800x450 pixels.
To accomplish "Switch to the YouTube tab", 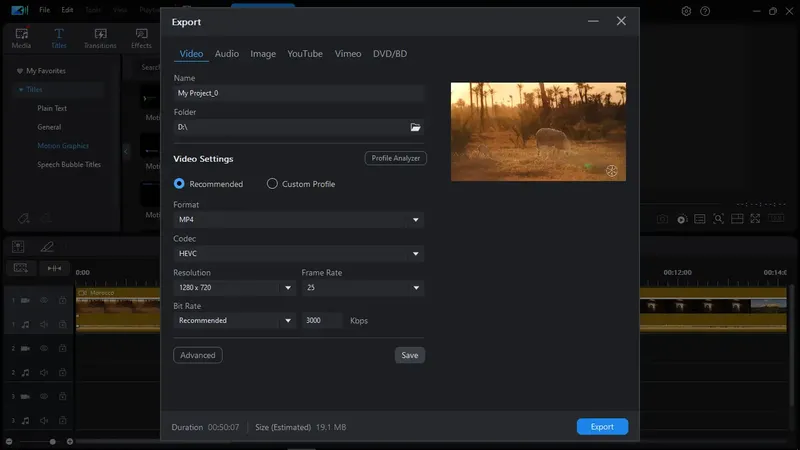I will (x=305, y=54).
